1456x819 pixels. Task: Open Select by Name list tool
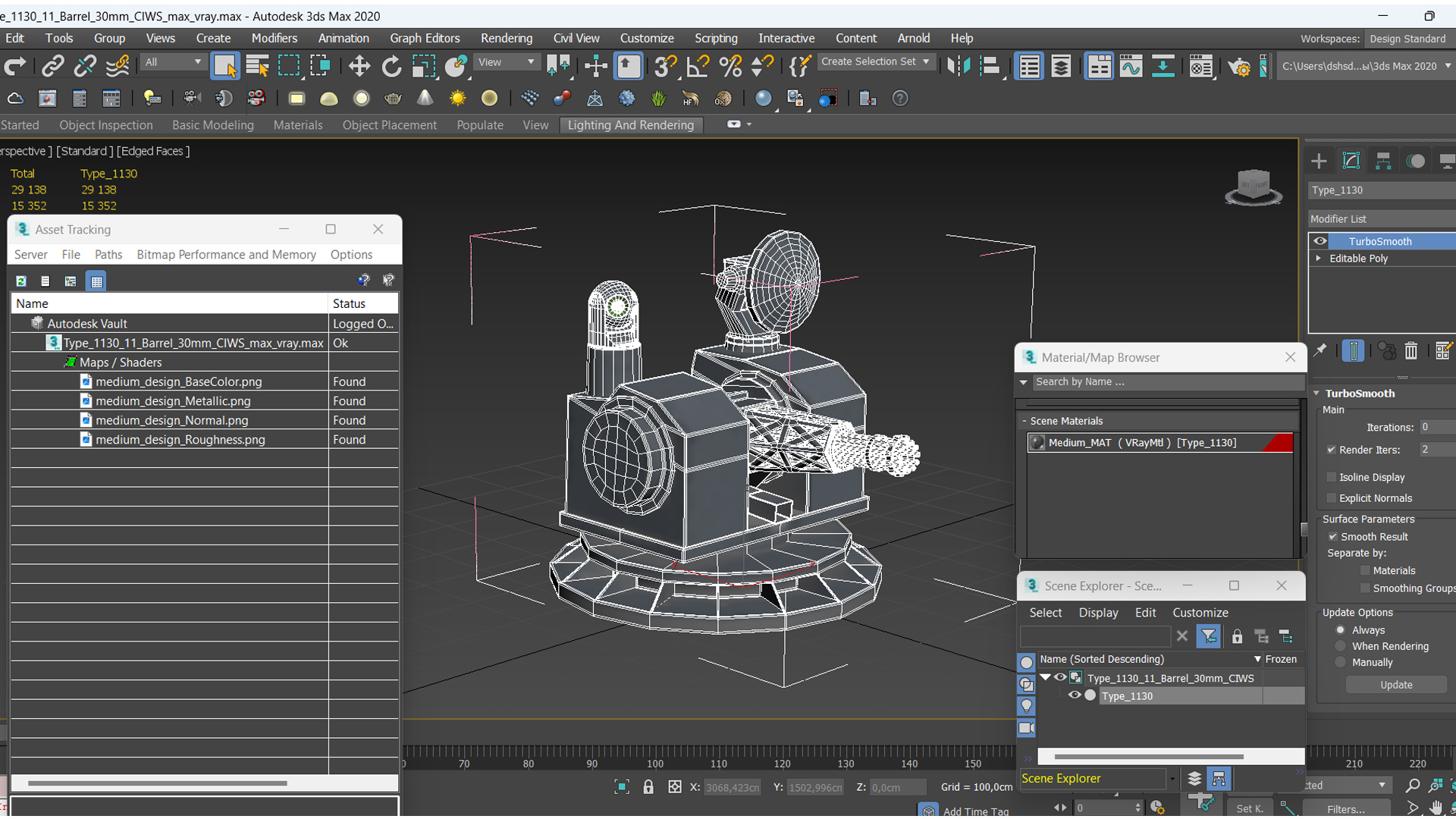tap(258, 67)
